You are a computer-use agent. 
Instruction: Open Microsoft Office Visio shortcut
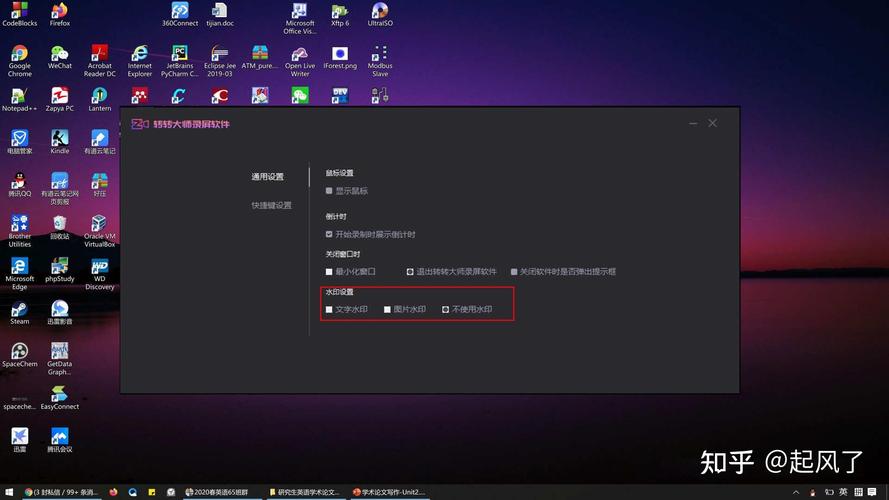[300, 18]
